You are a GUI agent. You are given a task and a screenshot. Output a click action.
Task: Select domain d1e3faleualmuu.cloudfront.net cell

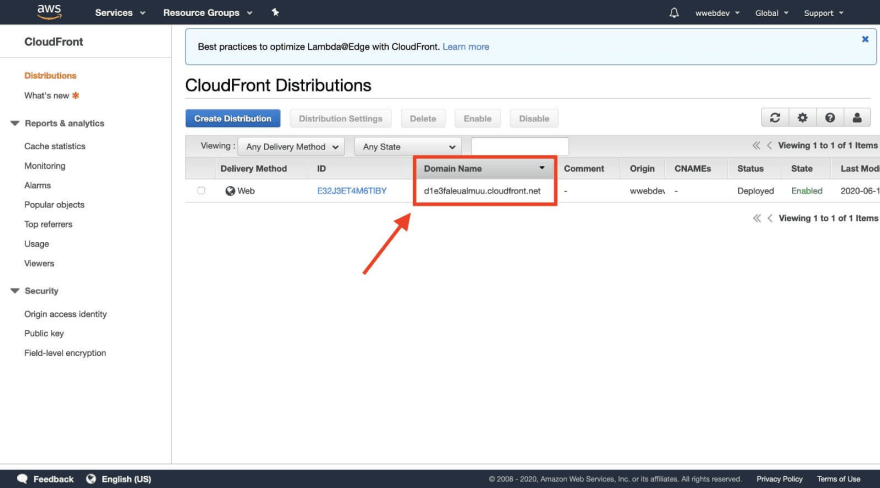coord(482,191)
